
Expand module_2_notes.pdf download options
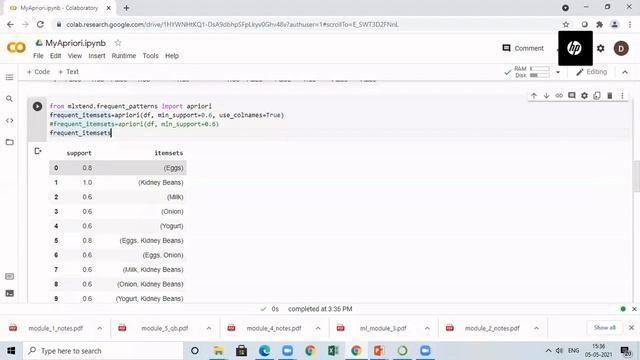point(536,328)
